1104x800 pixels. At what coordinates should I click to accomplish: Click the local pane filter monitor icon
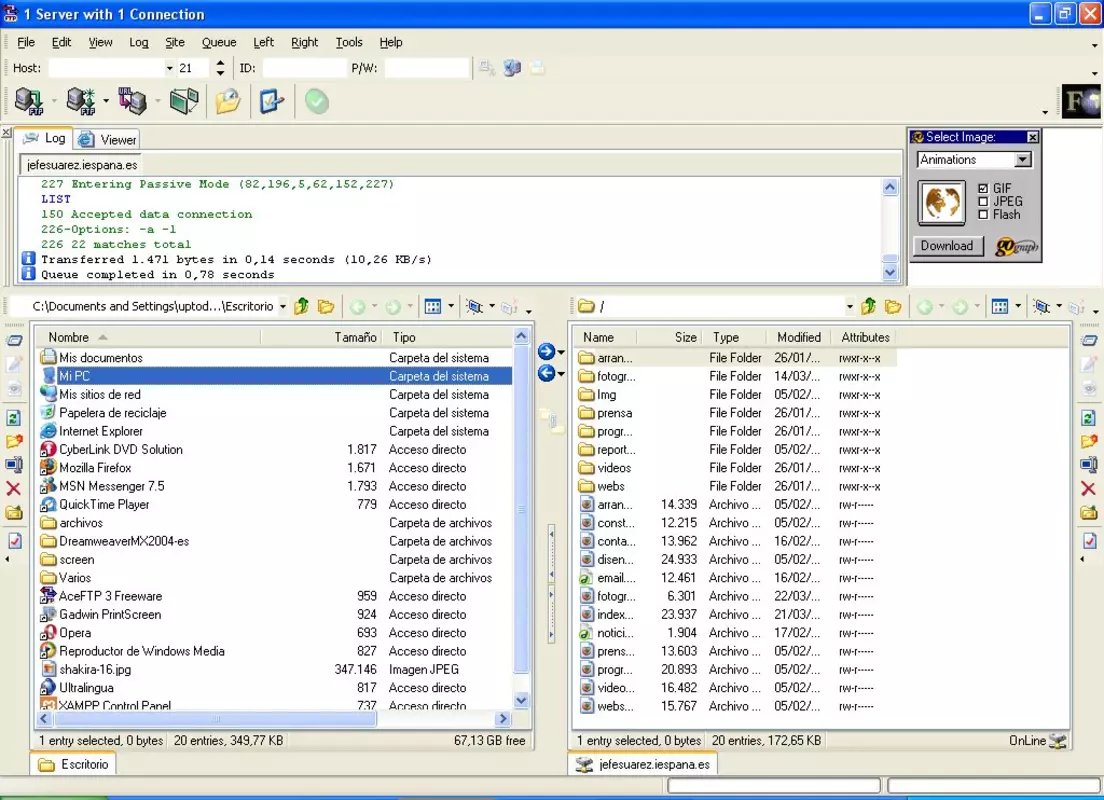(475, 306)
